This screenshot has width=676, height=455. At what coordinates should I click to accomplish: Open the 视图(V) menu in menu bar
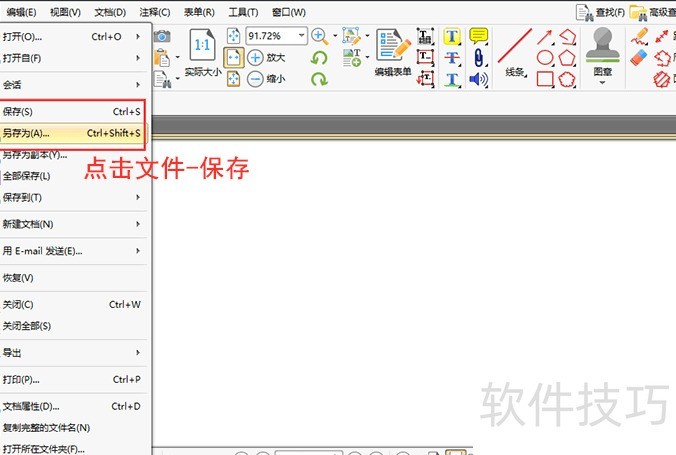click(65, 12)
